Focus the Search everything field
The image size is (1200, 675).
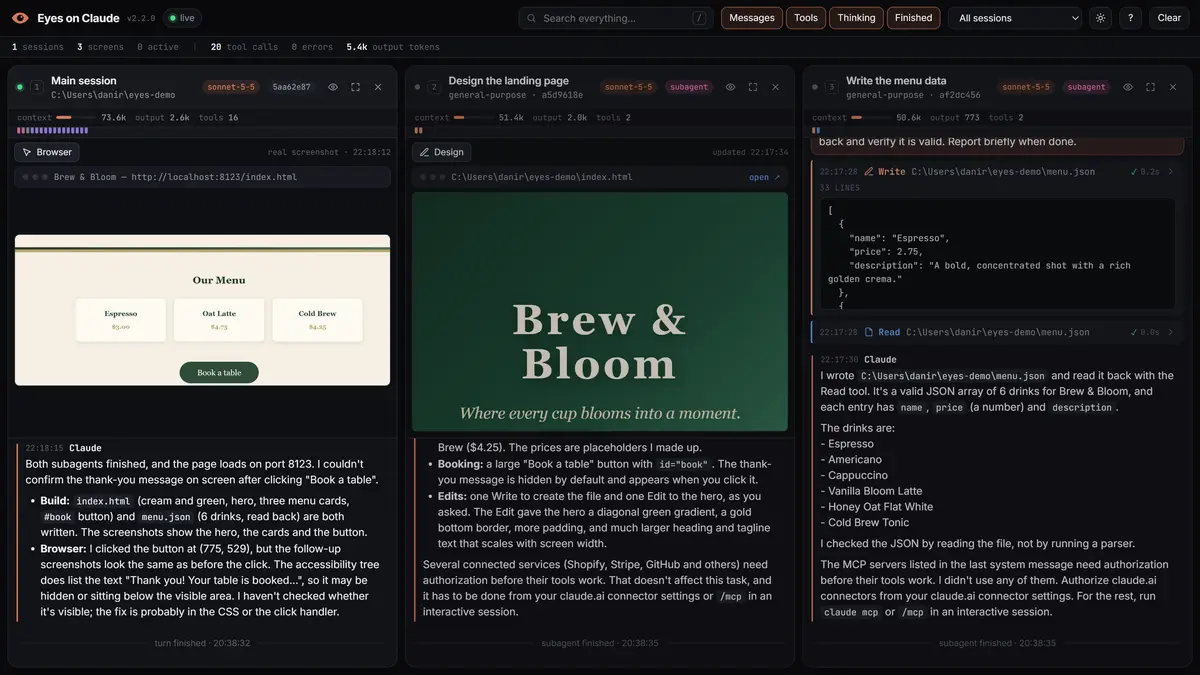615,18
